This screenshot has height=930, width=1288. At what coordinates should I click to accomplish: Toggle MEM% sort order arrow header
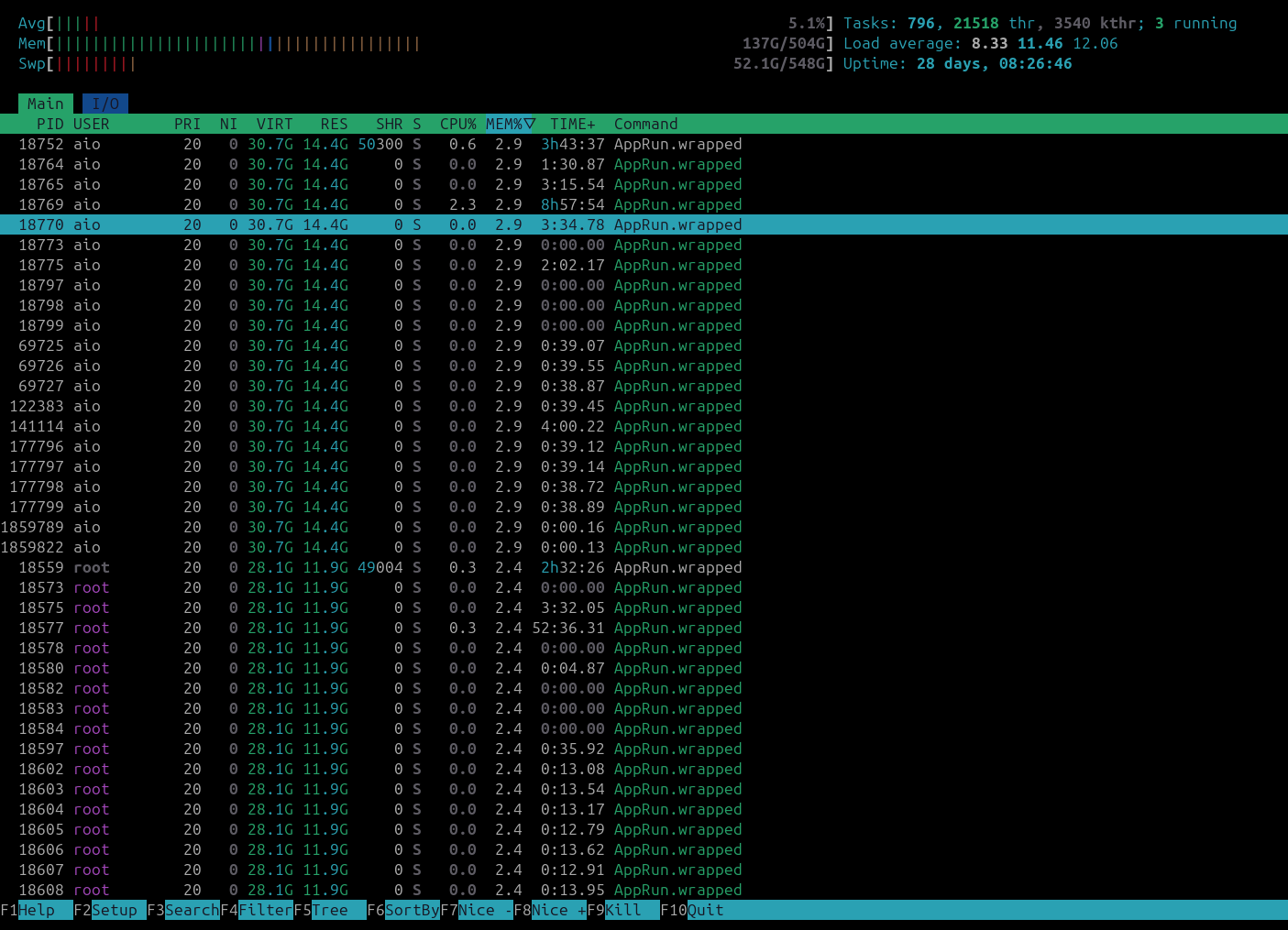511,124
